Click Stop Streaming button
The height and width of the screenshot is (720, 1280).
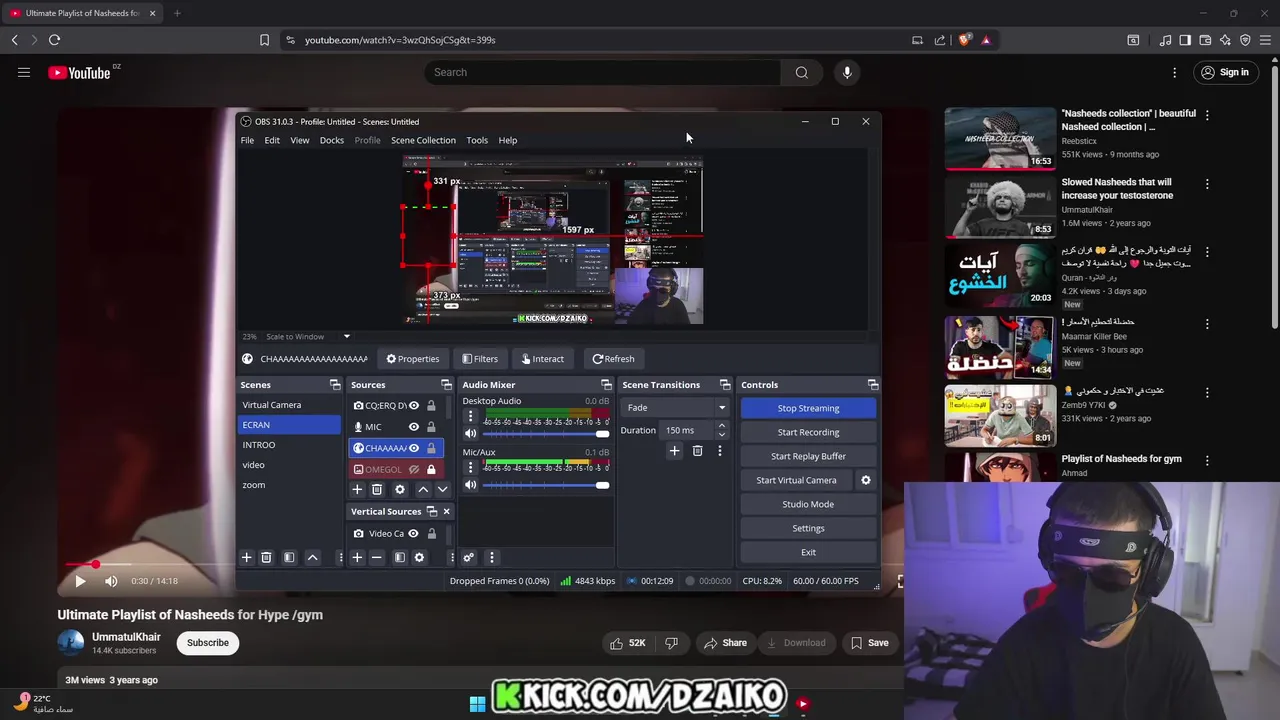pos(808,408)
